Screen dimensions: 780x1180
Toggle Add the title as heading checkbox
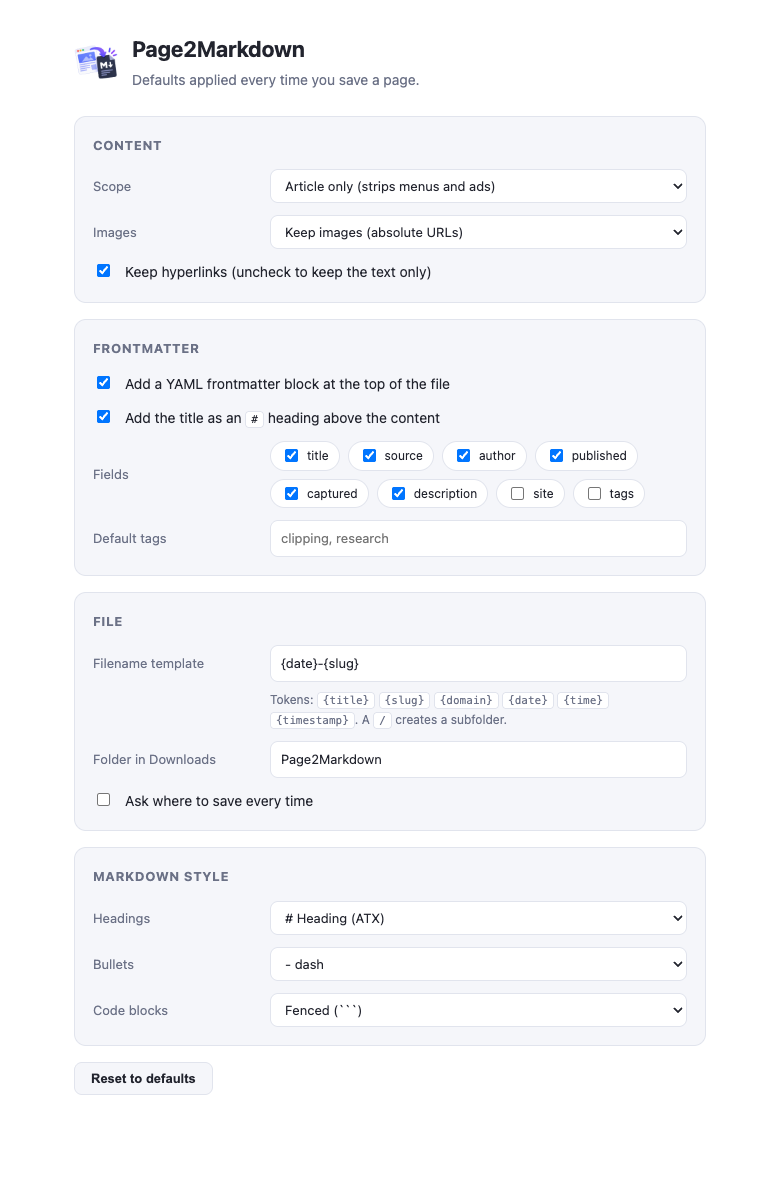click(x=104, y=417)
